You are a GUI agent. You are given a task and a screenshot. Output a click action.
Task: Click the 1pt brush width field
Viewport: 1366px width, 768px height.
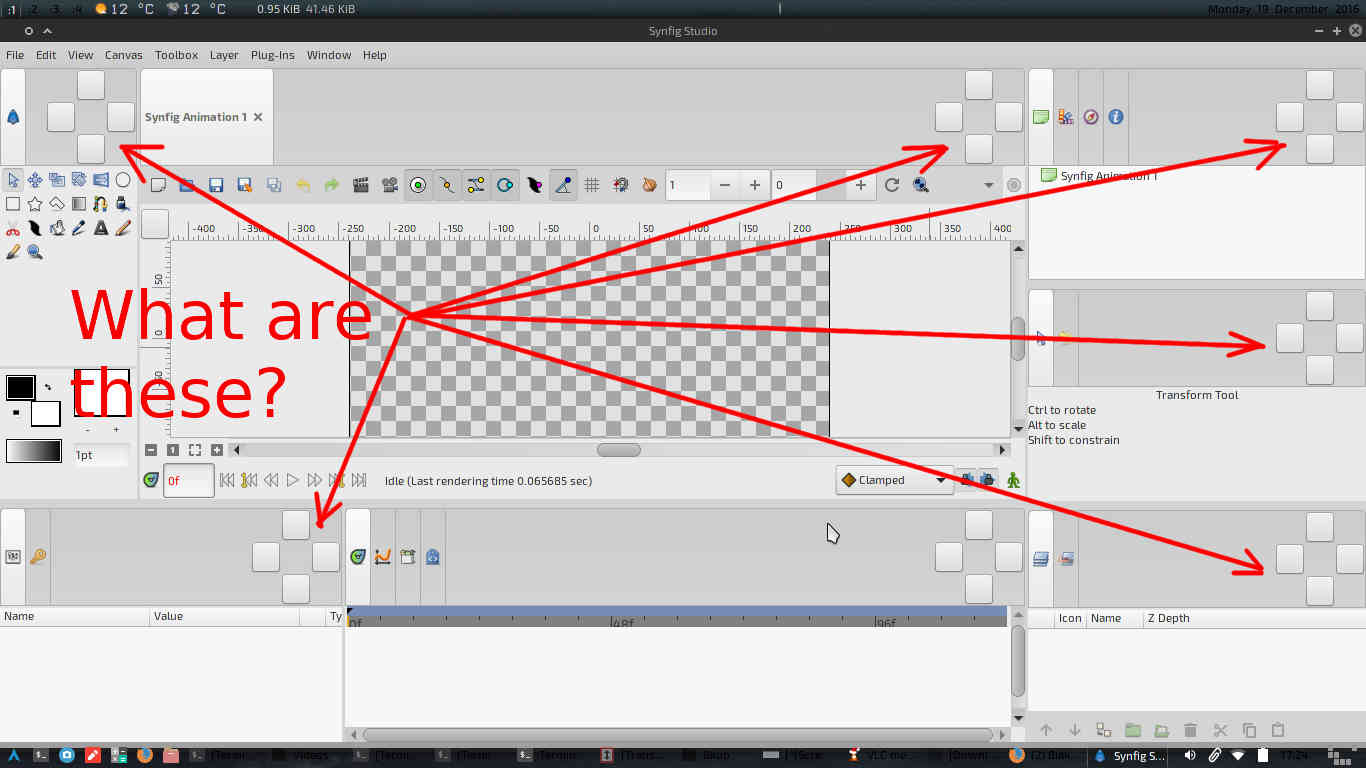pyautogui.click(x=101, y=455)
